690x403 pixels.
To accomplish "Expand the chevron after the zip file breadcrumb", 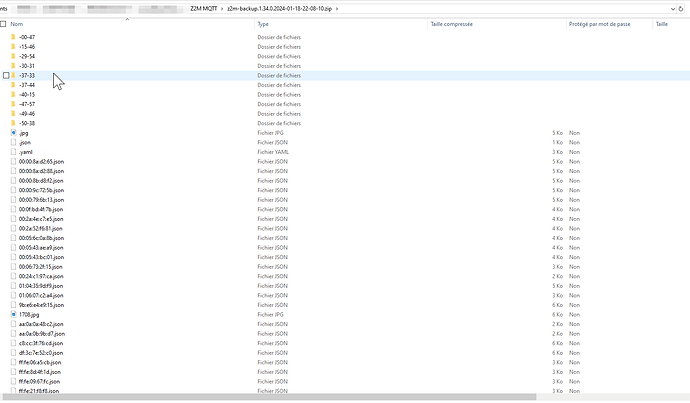I will 337,9.
